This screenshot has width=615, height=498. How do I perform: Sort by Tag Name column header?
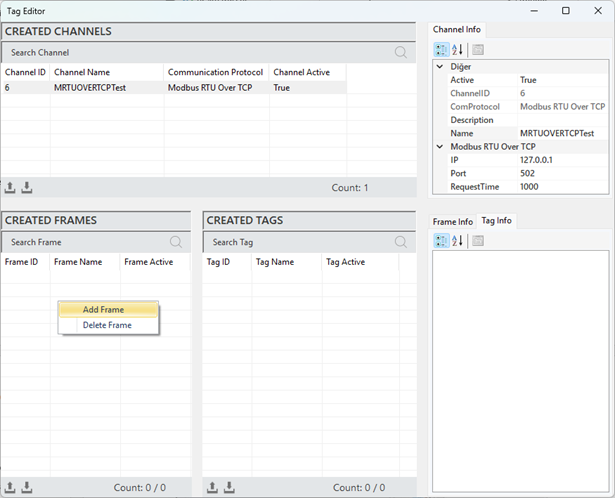click(286, 262)
